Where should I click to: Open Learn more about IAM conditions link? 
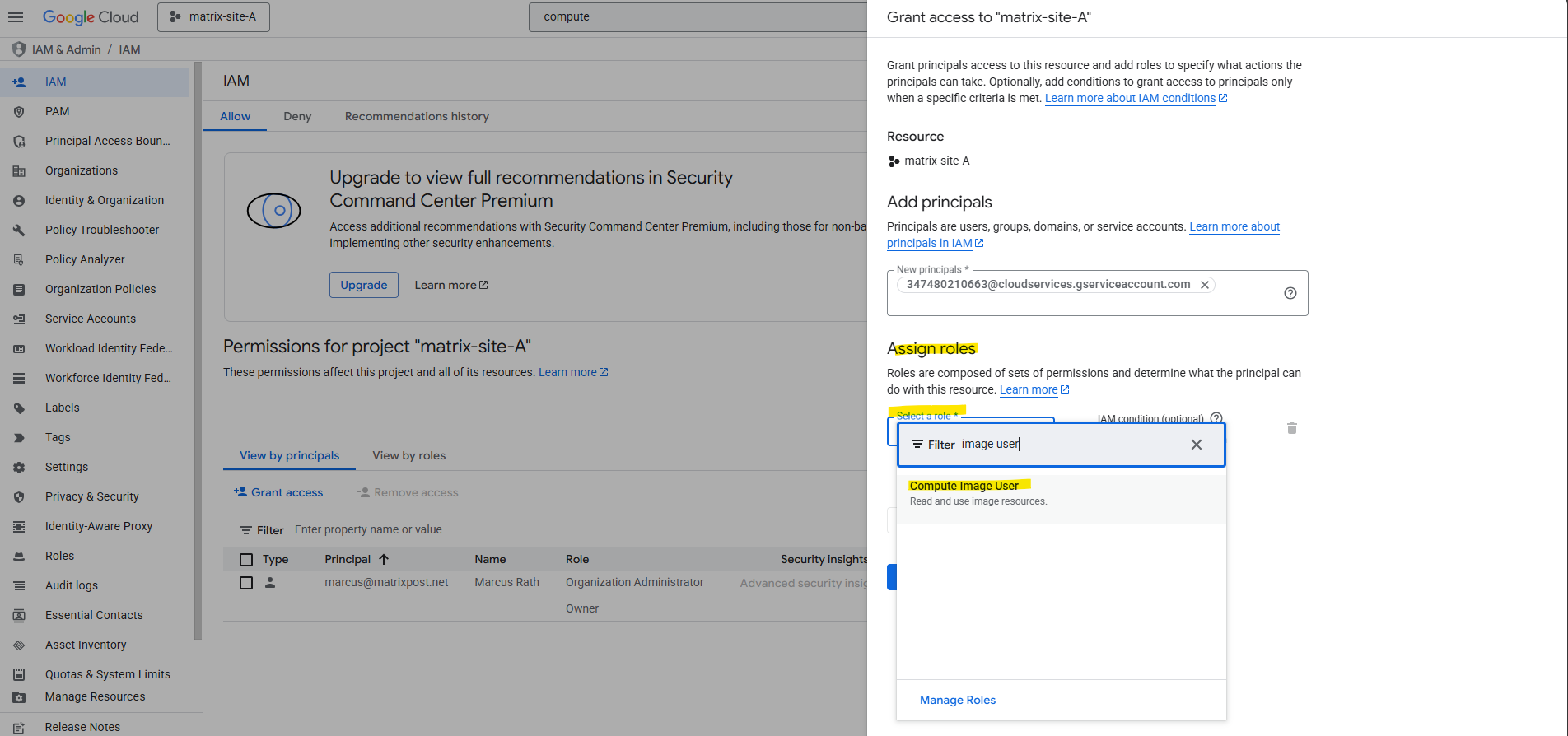(x=1130, y=98)
